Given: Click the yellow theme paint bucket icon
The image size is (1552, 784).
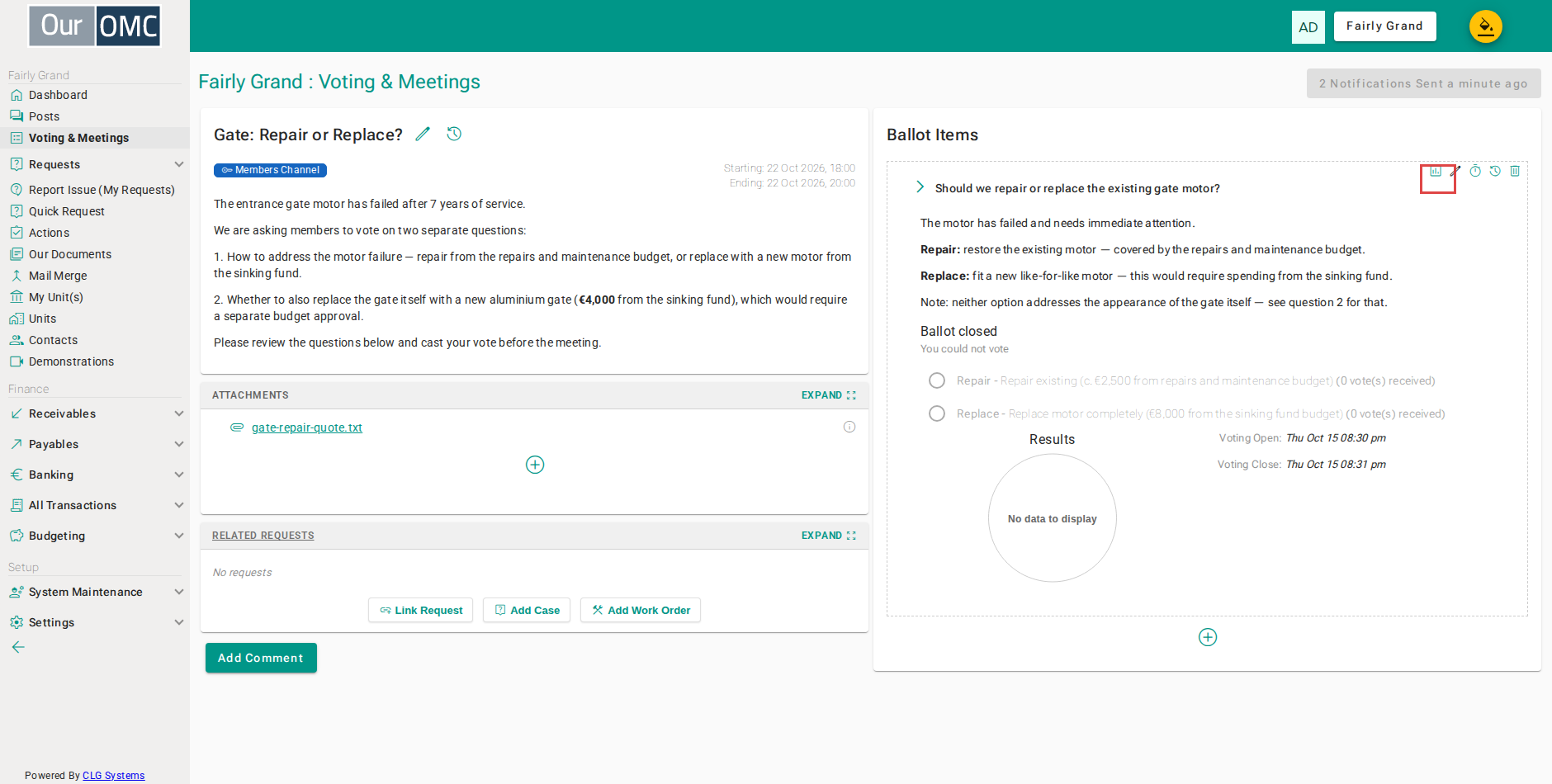Looking at the screenshot, I should click(1486, 26).
